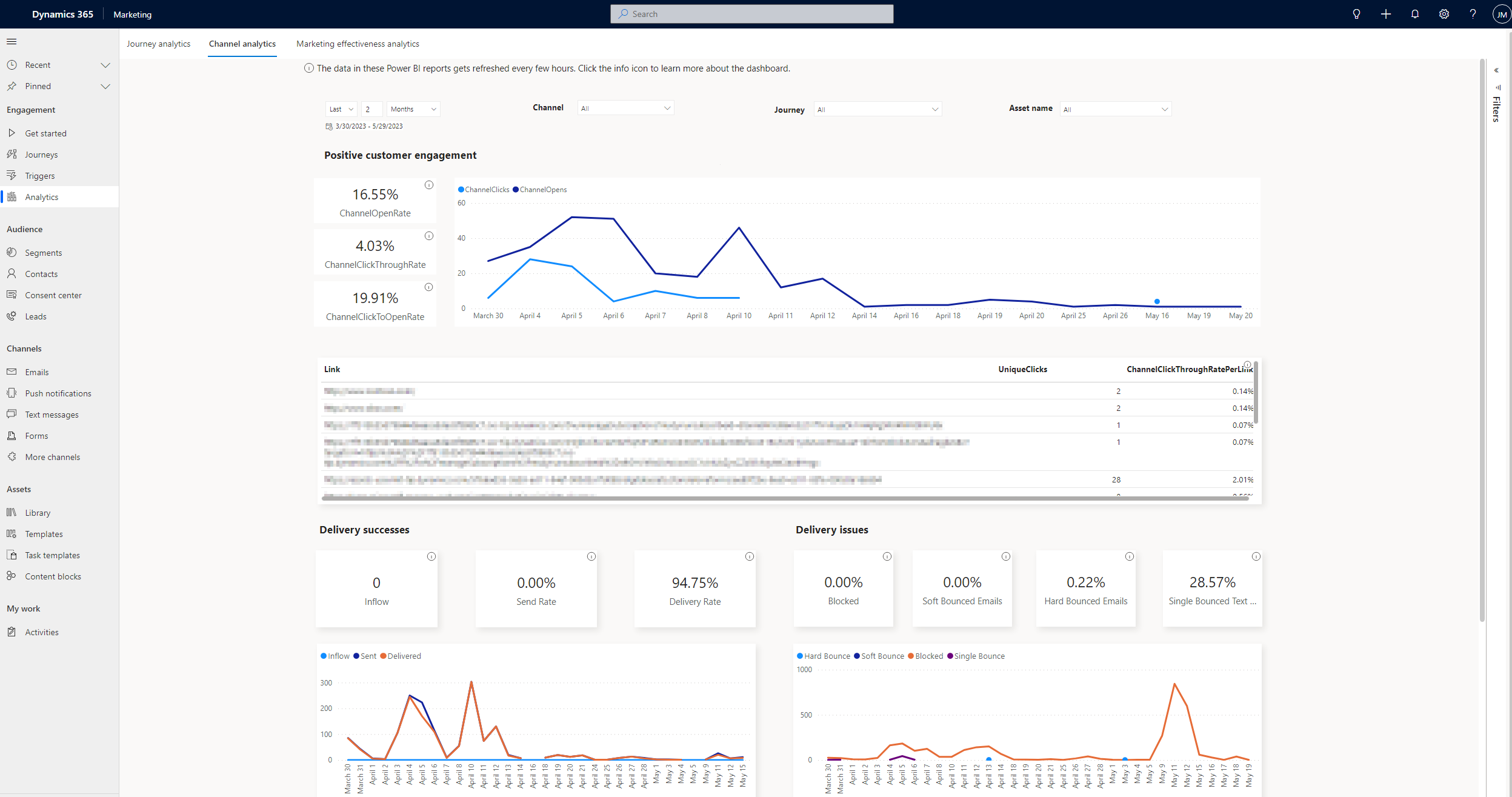
Task: Open the Channel filter dropdown
Action: point(625,108)
